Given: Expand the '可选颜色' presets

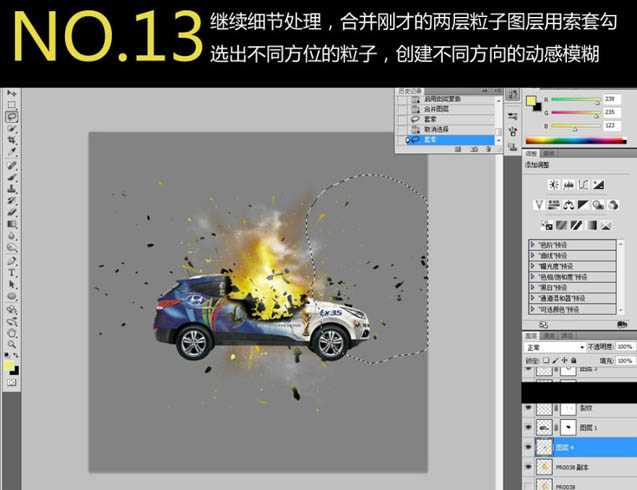Looking at the screenshot, I should click(533, 309).
